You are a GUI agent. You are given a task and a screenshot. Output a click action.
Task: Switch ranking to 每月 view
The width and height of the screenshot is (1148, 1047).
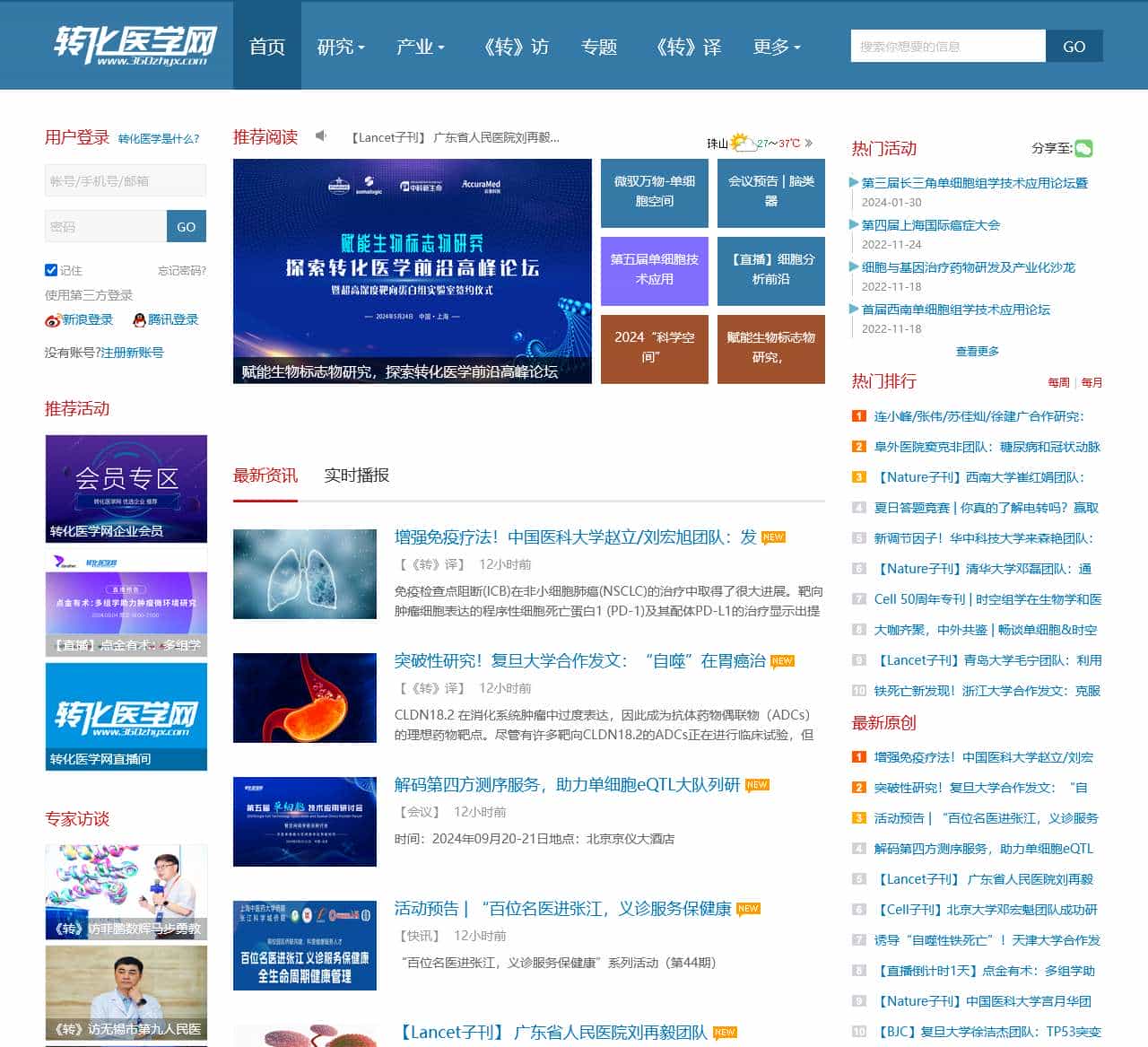point(1091,382)
